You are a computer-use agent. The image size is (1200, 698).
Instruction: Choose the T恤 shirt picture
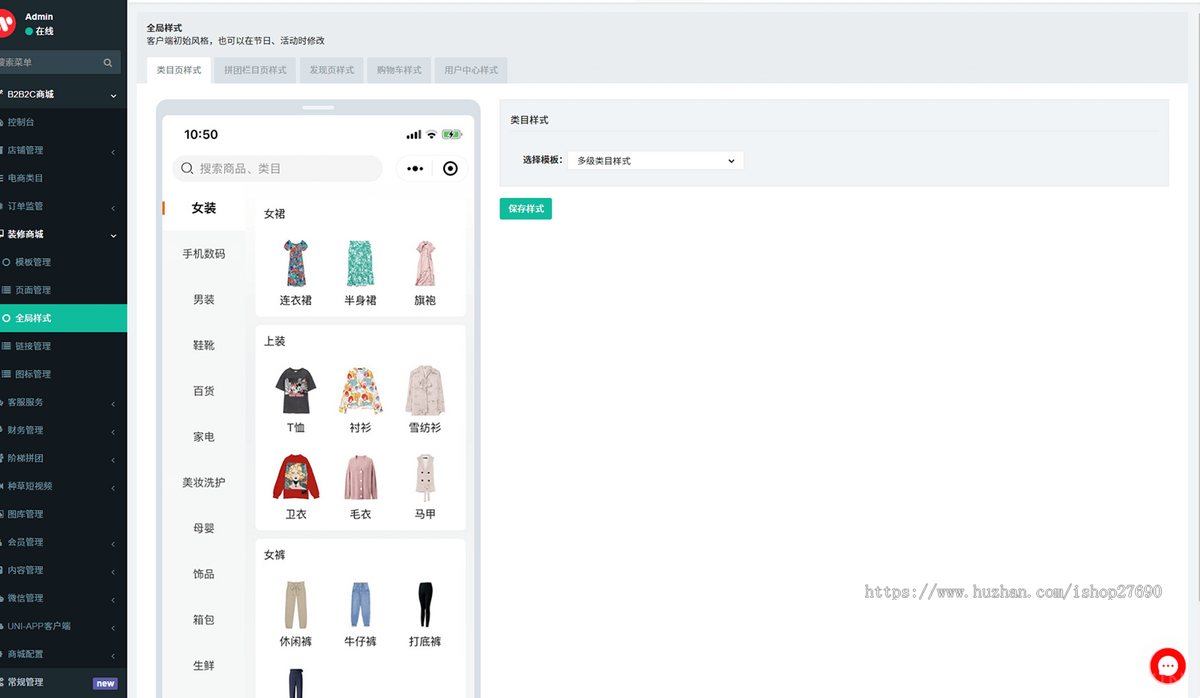click(296, 390)
